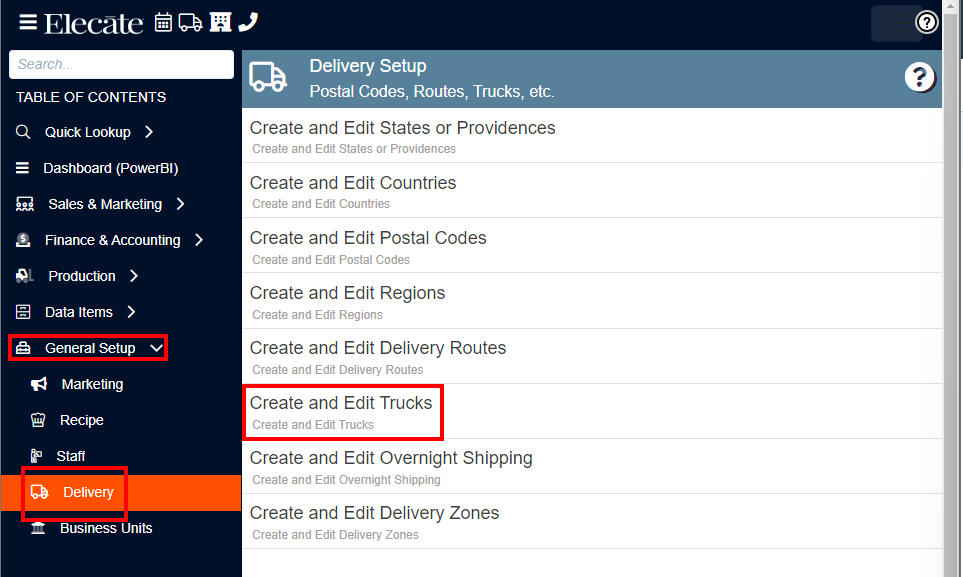Open Create and Edit Postal Codes
Screen dimensions: 963x577
click(592, 246)
